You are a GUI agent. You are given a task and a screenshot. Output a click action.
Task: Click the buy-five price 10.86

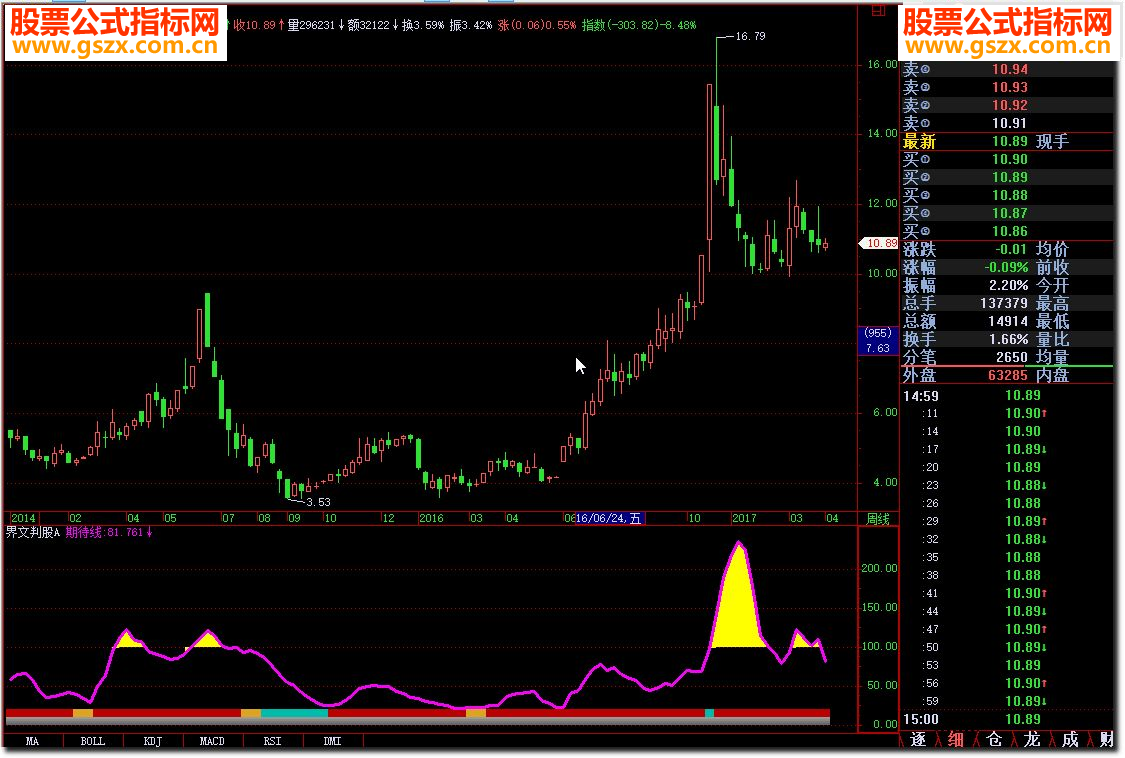1009,231
